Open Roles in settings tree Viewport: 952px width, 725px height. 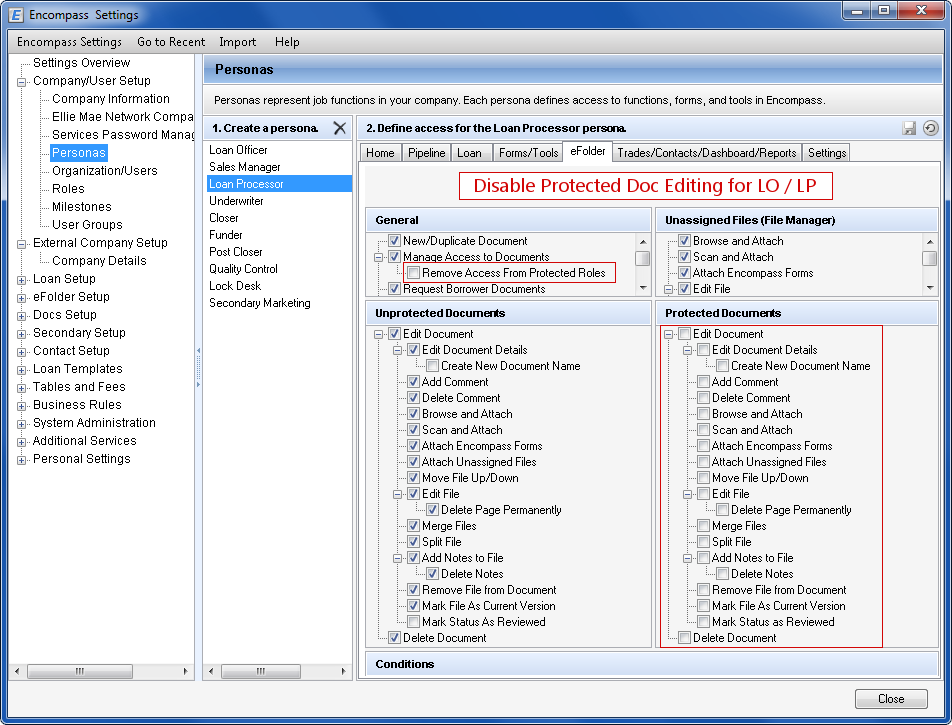(x=68, y=189)
